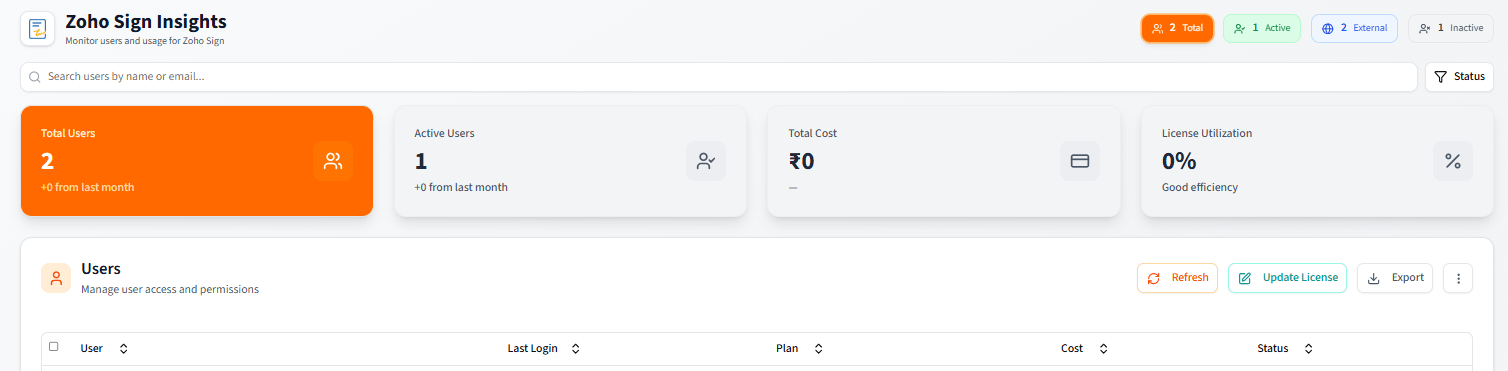The width and height of the screenshot is (1508, 371).
Task: Click the Total Cost credit card icon
Action: tap(1080, 161)
